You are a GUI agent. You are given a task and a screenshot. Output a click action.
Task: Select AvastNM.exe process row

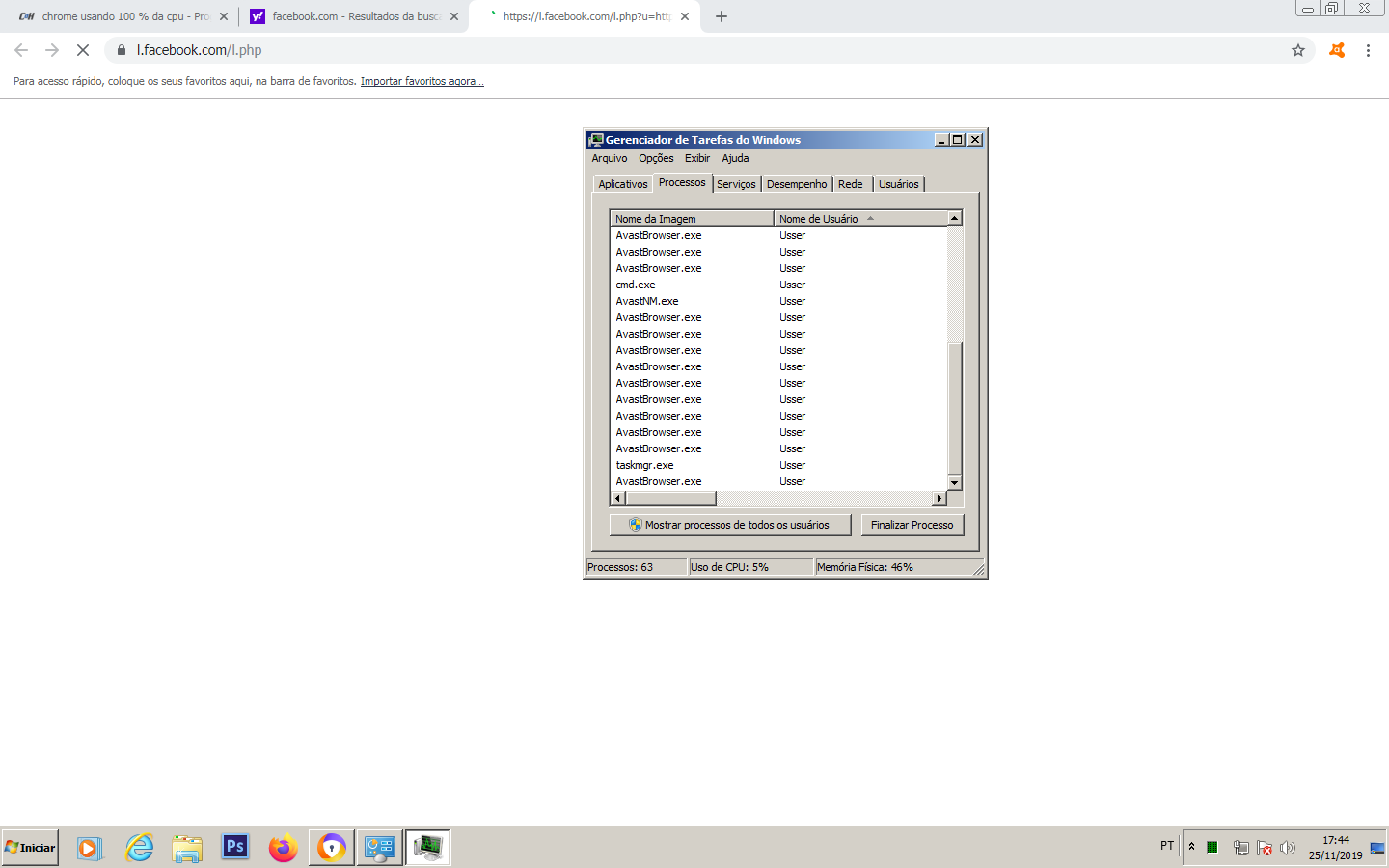(x=779, y=301)
